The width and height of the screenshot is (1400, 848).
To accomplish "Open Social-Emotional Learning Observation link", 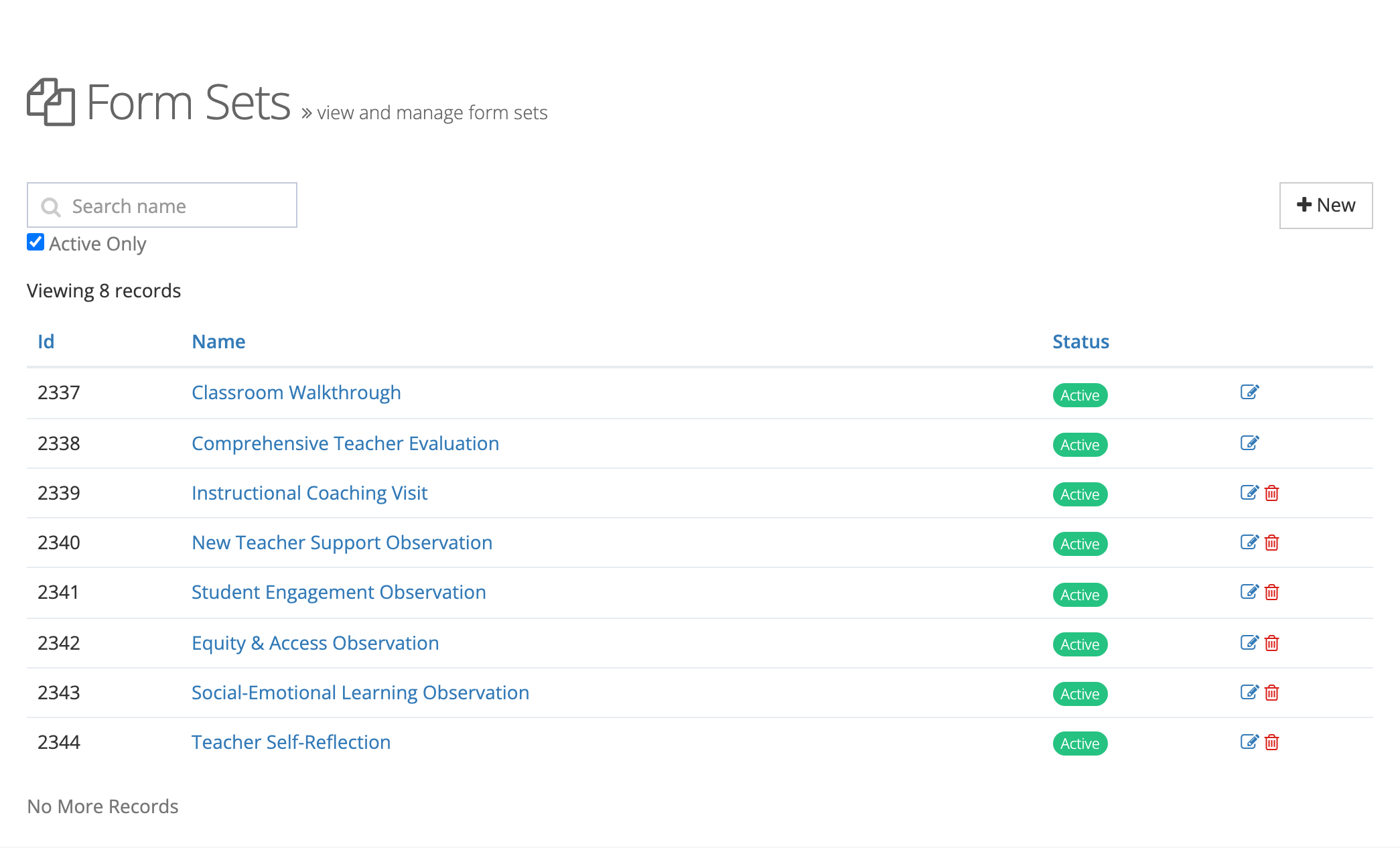I will point(360,693).
